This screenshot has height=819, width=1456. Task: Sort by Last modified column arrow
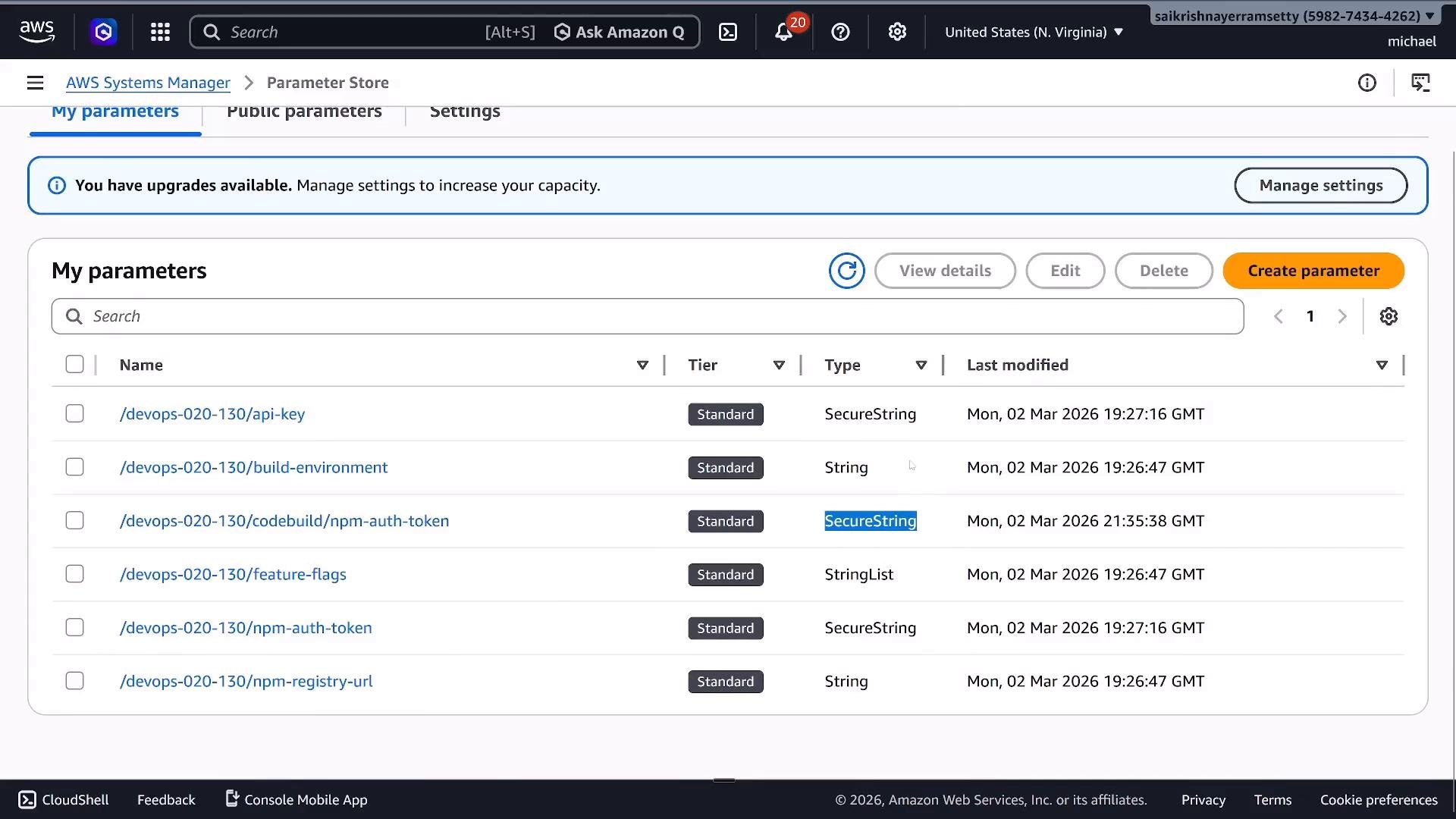[1382, 366]
